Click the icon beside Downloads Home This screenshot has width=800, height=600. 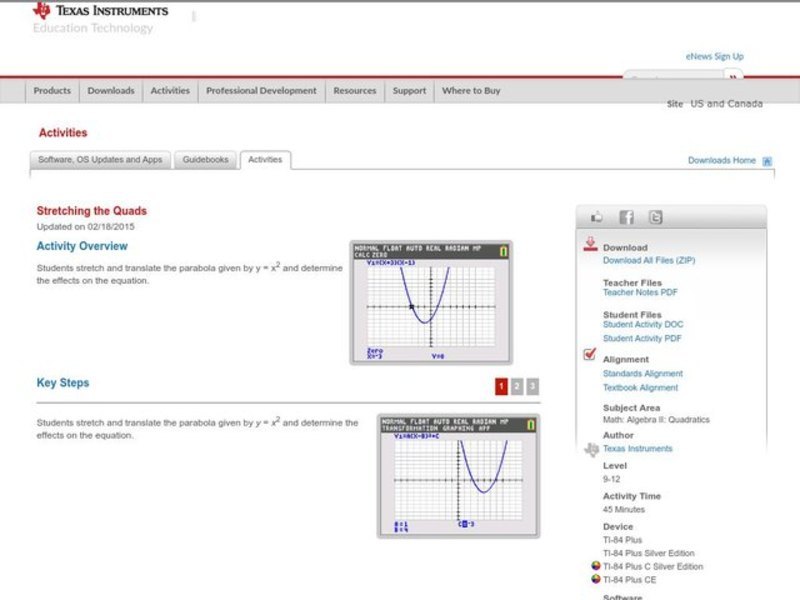[x=767, y=161]
